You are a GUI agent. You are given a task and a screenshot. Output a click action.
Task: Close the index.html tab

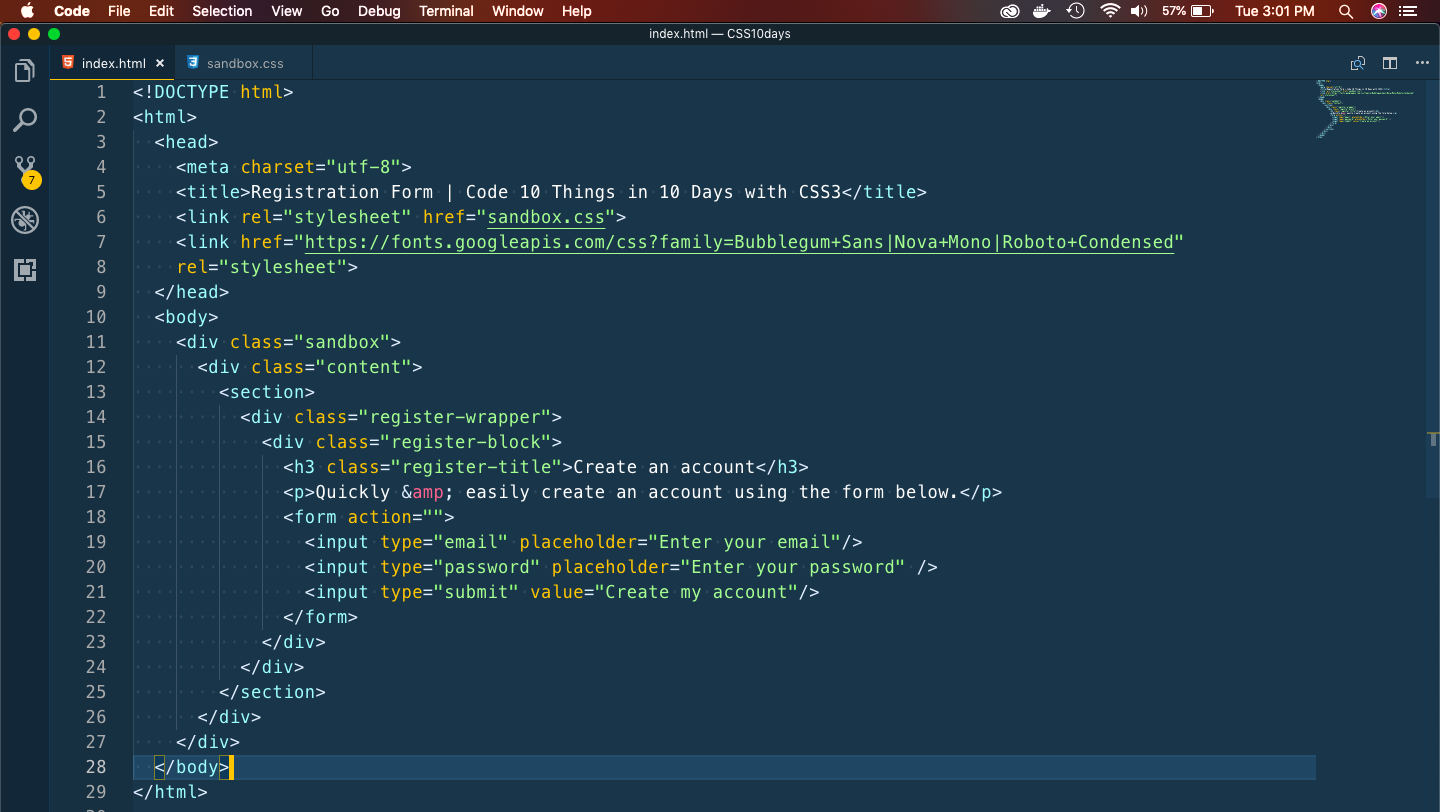coord(160,63)
